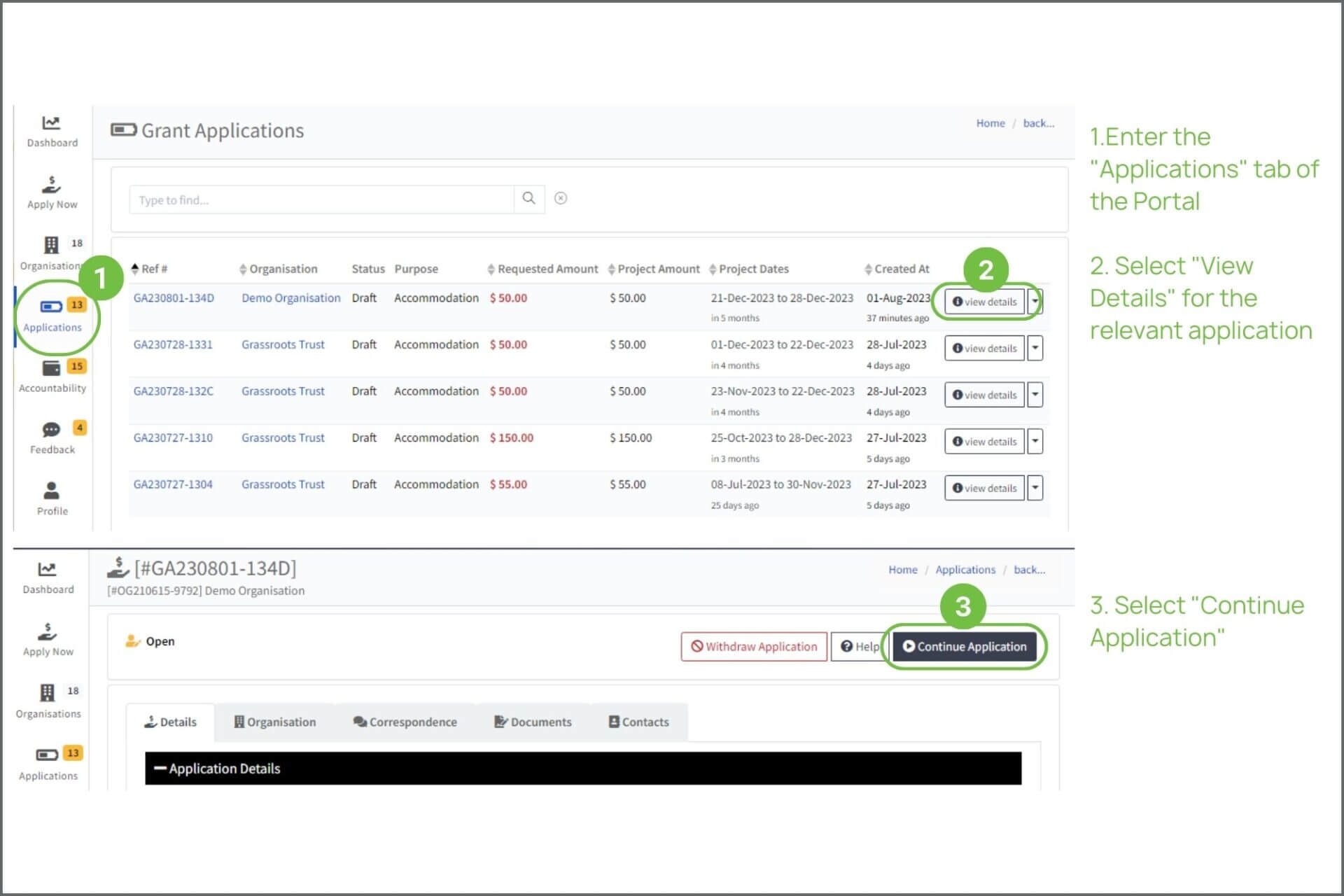
Task: Open Dashboard in the lower sidebar
Action: [48, 578]
